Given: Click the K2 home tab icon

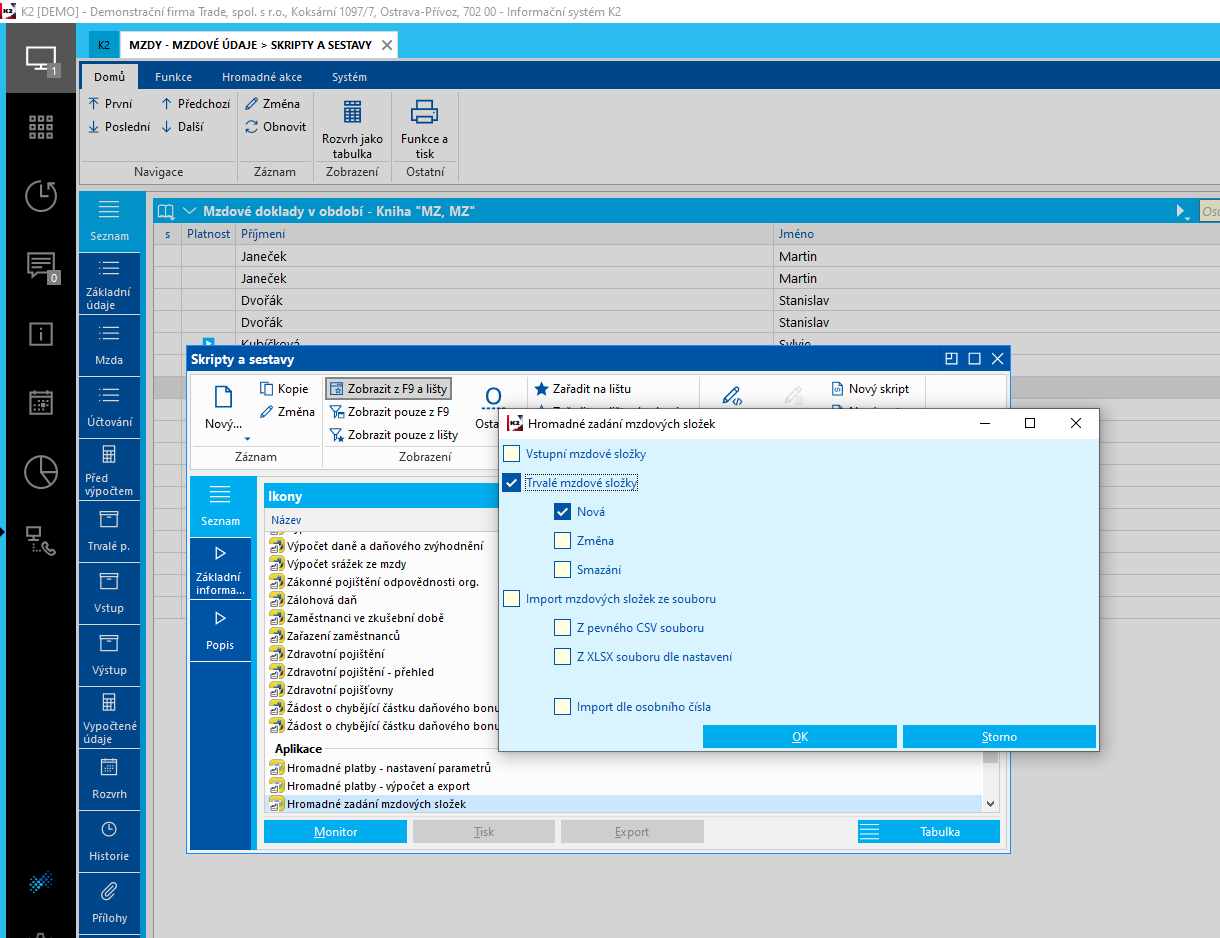Looking at the screenshot, I should pyautogui.click(x=104, y=45).
